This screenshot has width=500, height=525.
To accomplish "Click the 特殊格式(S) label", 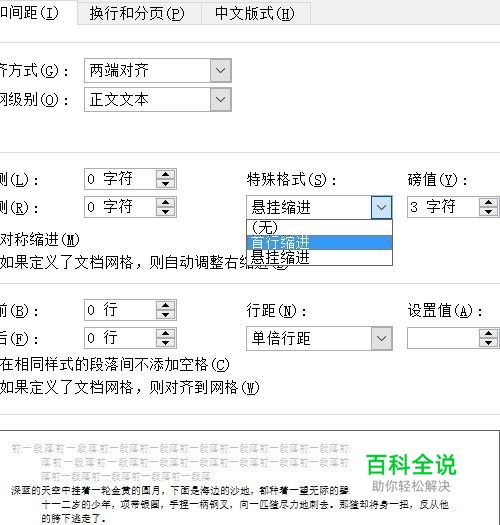I will [291, 180].
